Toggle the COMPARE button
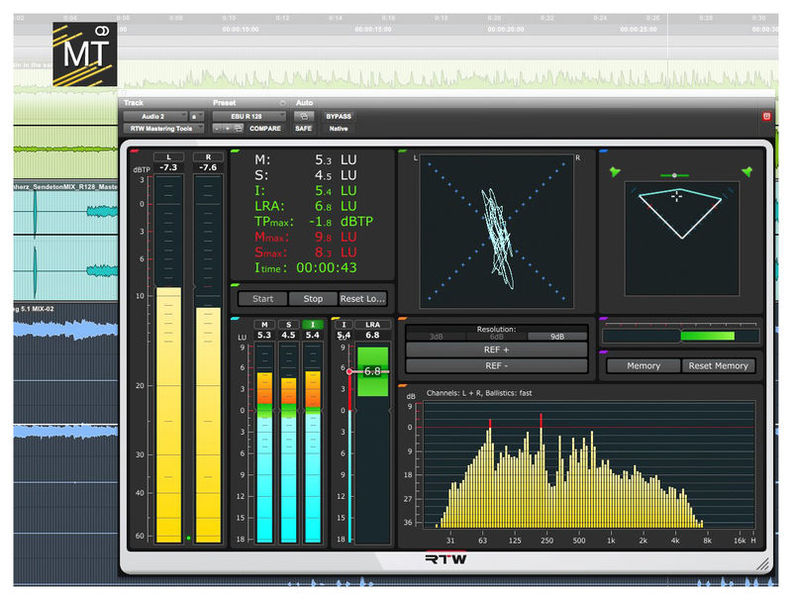Image resolution: width=792 pixels, height=600 pixels. [265, 129]
